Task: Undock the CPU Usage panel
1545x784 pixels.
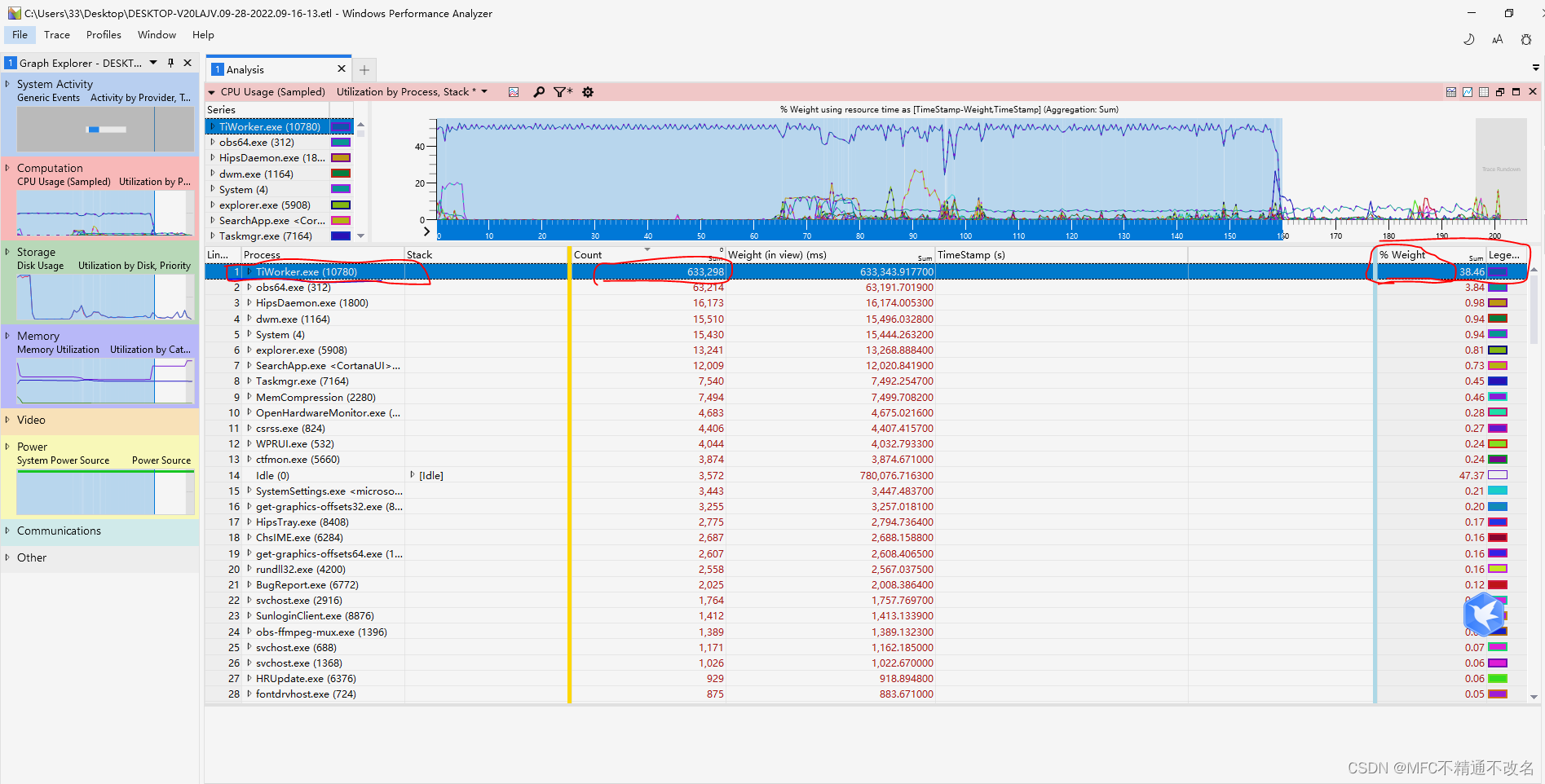Action: pos(1500,92)
